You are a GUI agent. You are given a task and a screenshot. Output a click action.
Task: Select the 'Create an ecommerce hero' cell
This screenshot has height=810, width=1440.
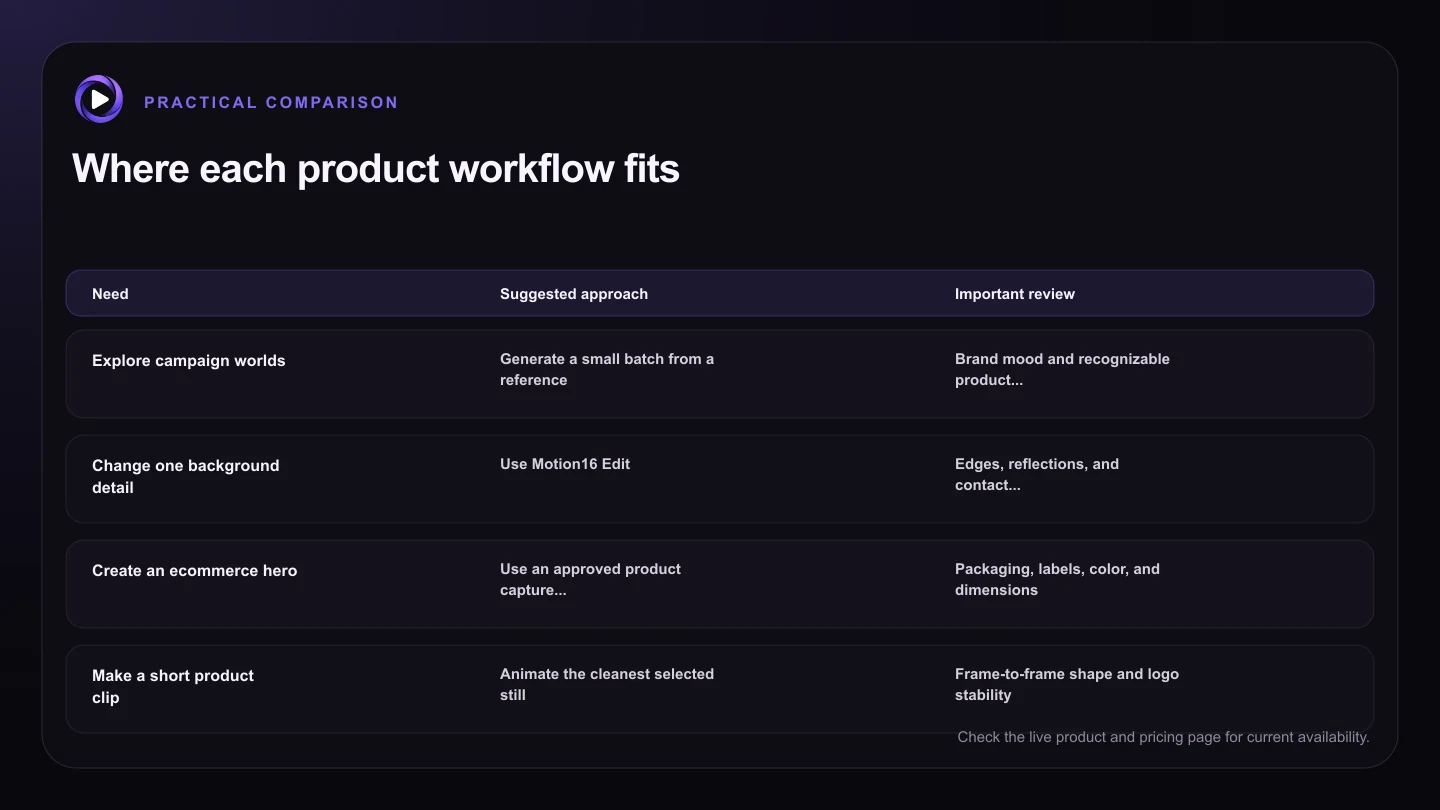(x=195, y=571)
